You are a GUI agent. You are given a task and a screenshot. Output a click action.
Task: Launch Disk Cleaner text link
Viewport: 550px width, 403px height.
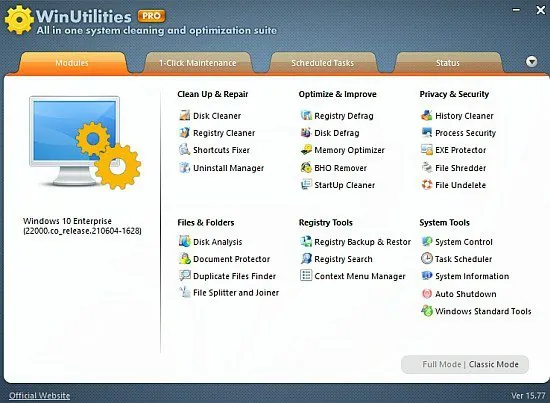tap(217, 116)
